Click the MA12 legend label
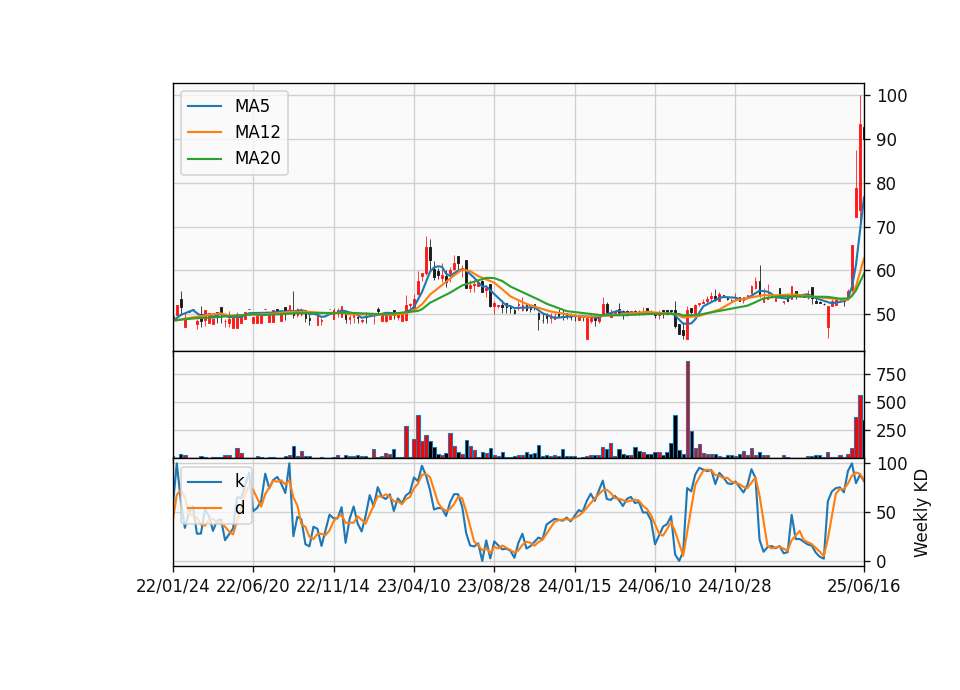960x690 pixels. coord(257,132)
